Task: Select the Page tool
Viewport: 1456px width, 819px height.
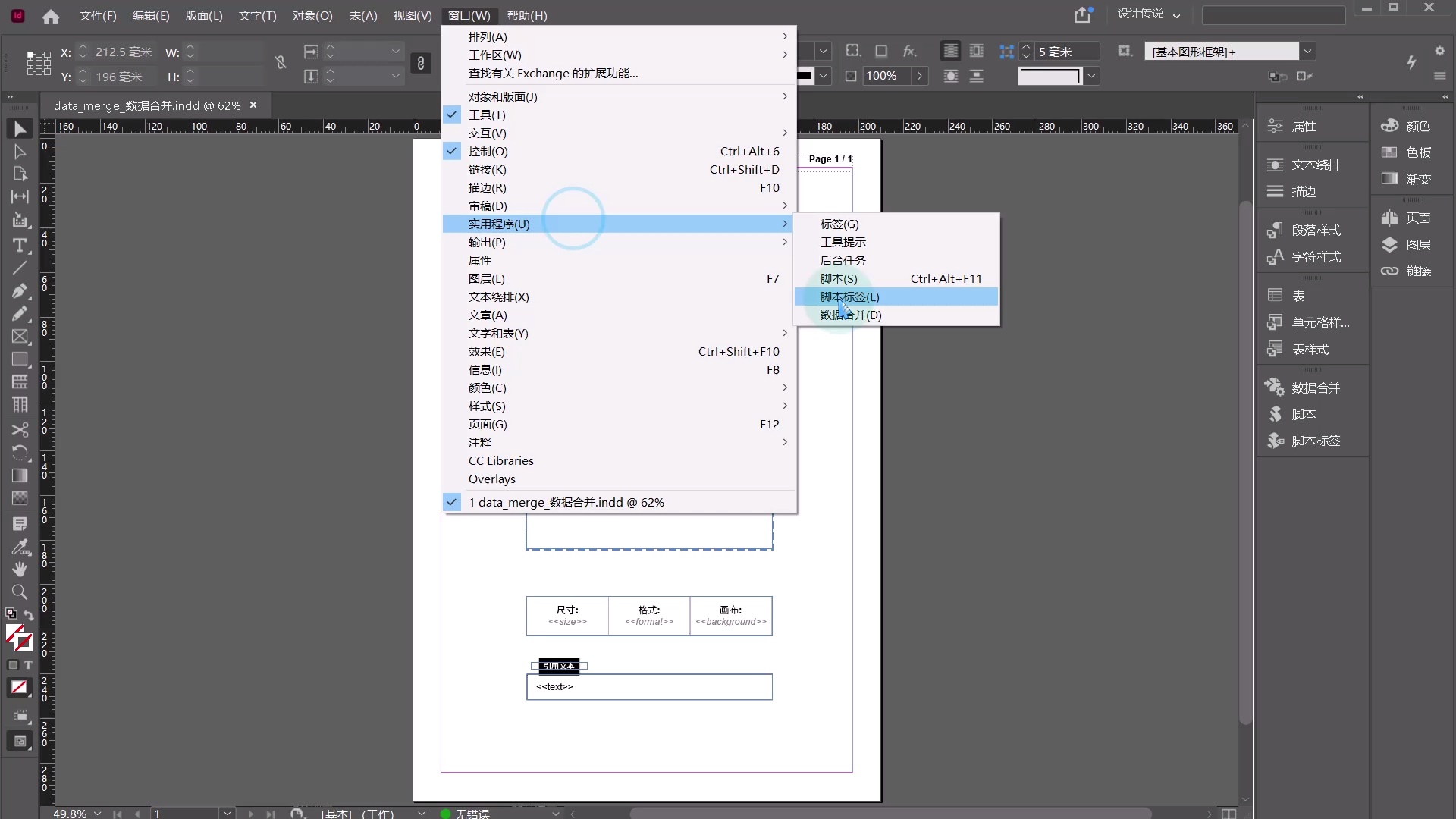Action: tap(20, 174)
